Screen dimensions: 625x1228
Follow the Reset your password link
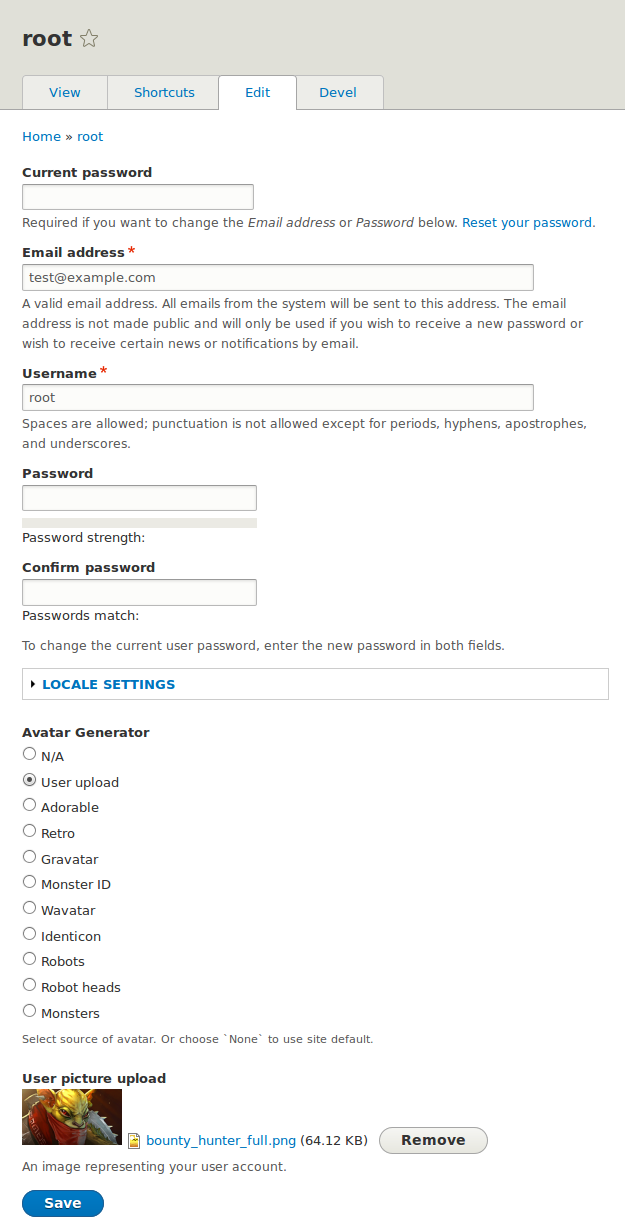pos(527,223)
